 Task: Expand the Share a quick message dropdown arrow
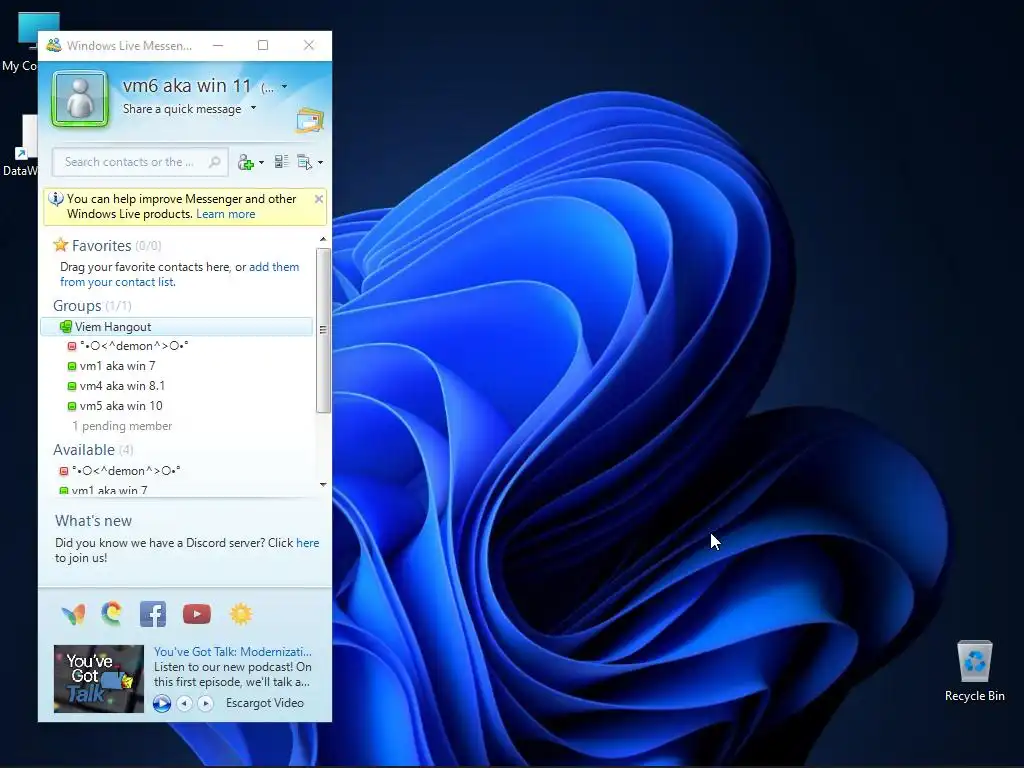253,108
